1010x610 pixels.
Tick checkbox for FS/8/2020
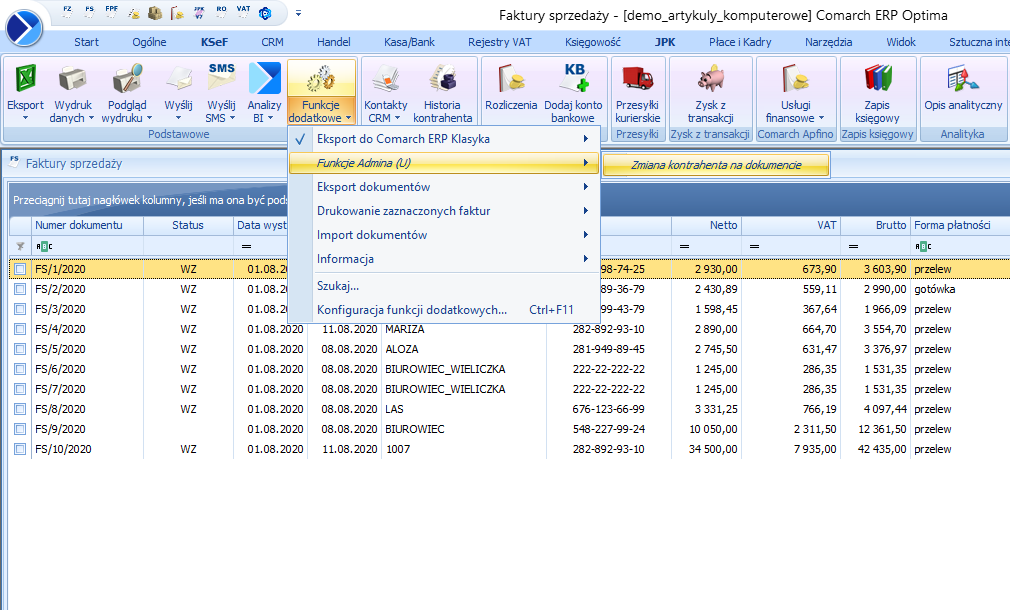[20, 409]
